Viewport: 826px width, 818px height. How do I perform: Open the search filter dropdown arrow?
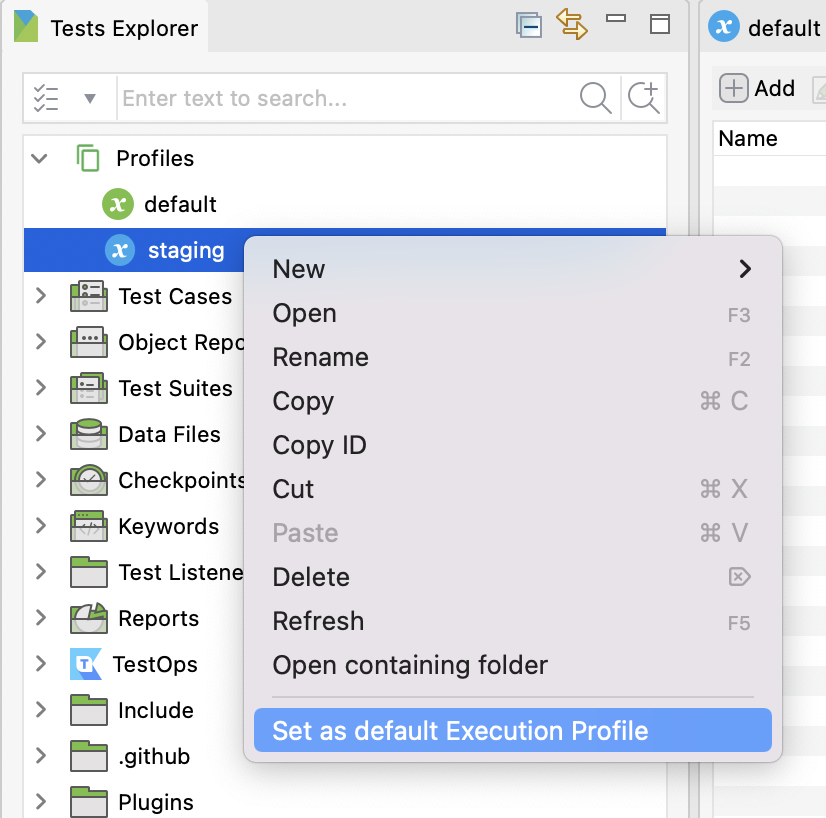[x=90, y=99]
